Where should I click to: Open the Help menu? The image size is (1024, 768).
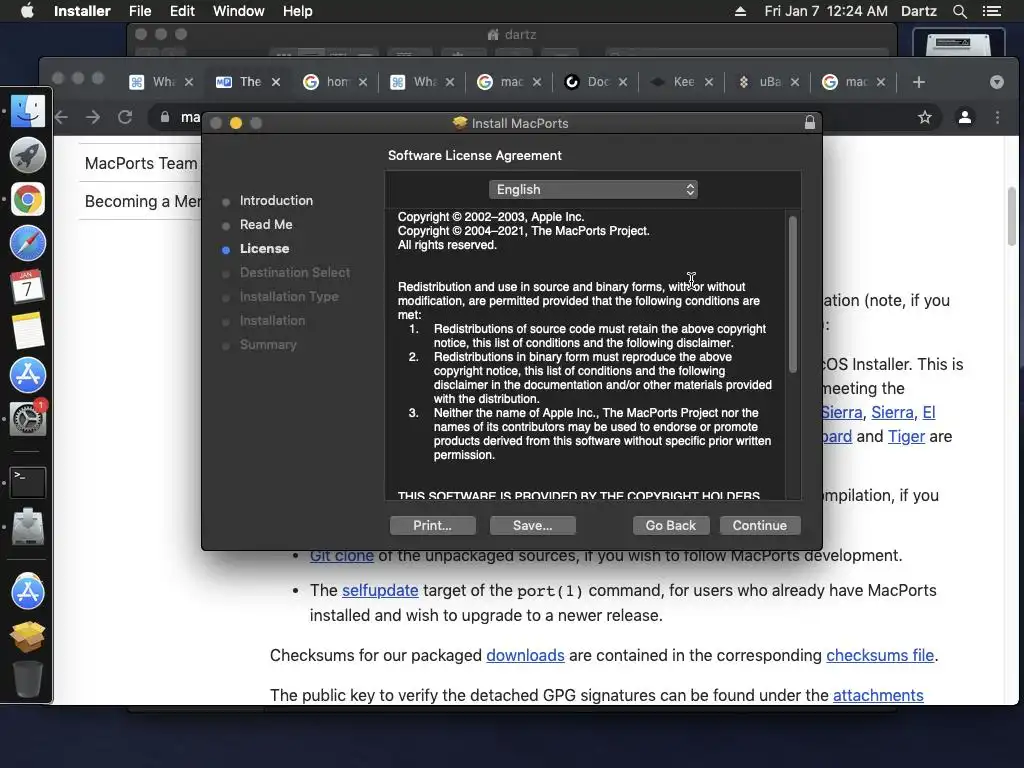pyautogui.click(x=297, y=11)
